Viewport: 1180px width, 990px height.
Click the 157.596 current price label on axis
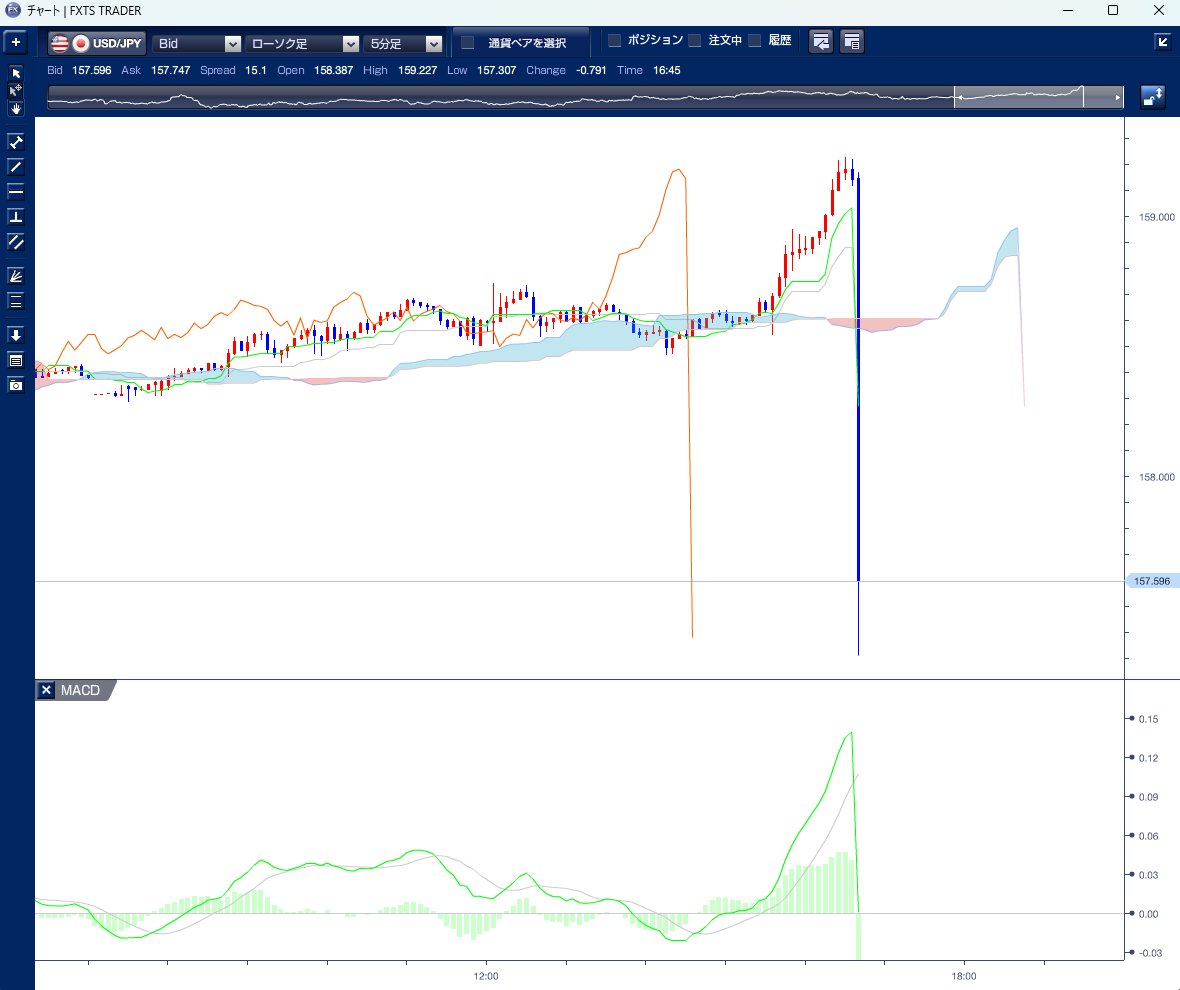1151,582
